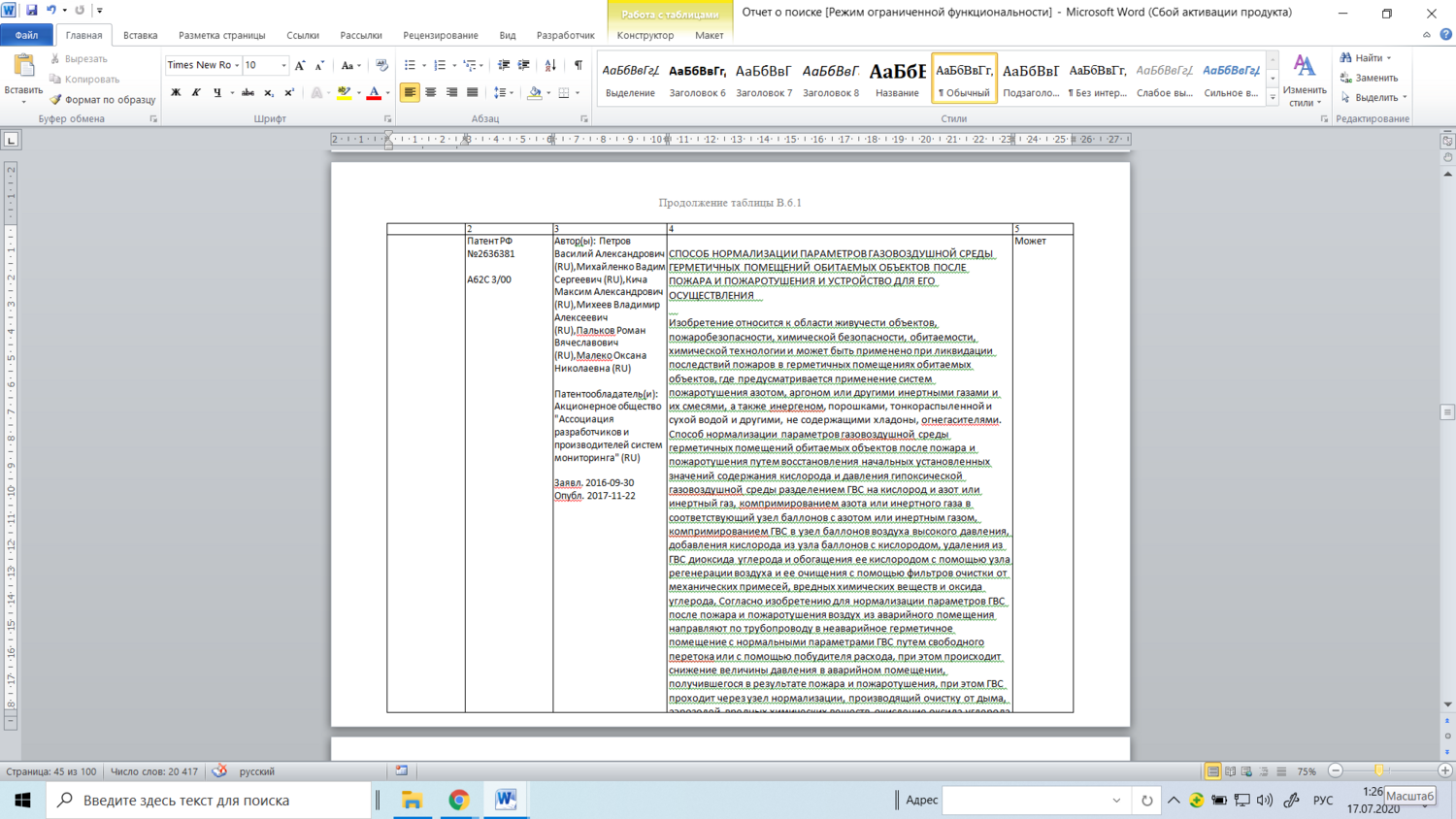Apply the yellow text highlight color
Image resolution: width=1456 pixels, height=819 pixels.
[x=344, y=93]
